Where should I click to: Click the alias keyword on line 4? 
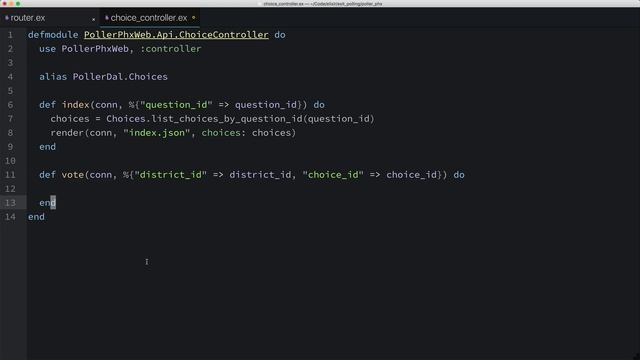point(53,77)
